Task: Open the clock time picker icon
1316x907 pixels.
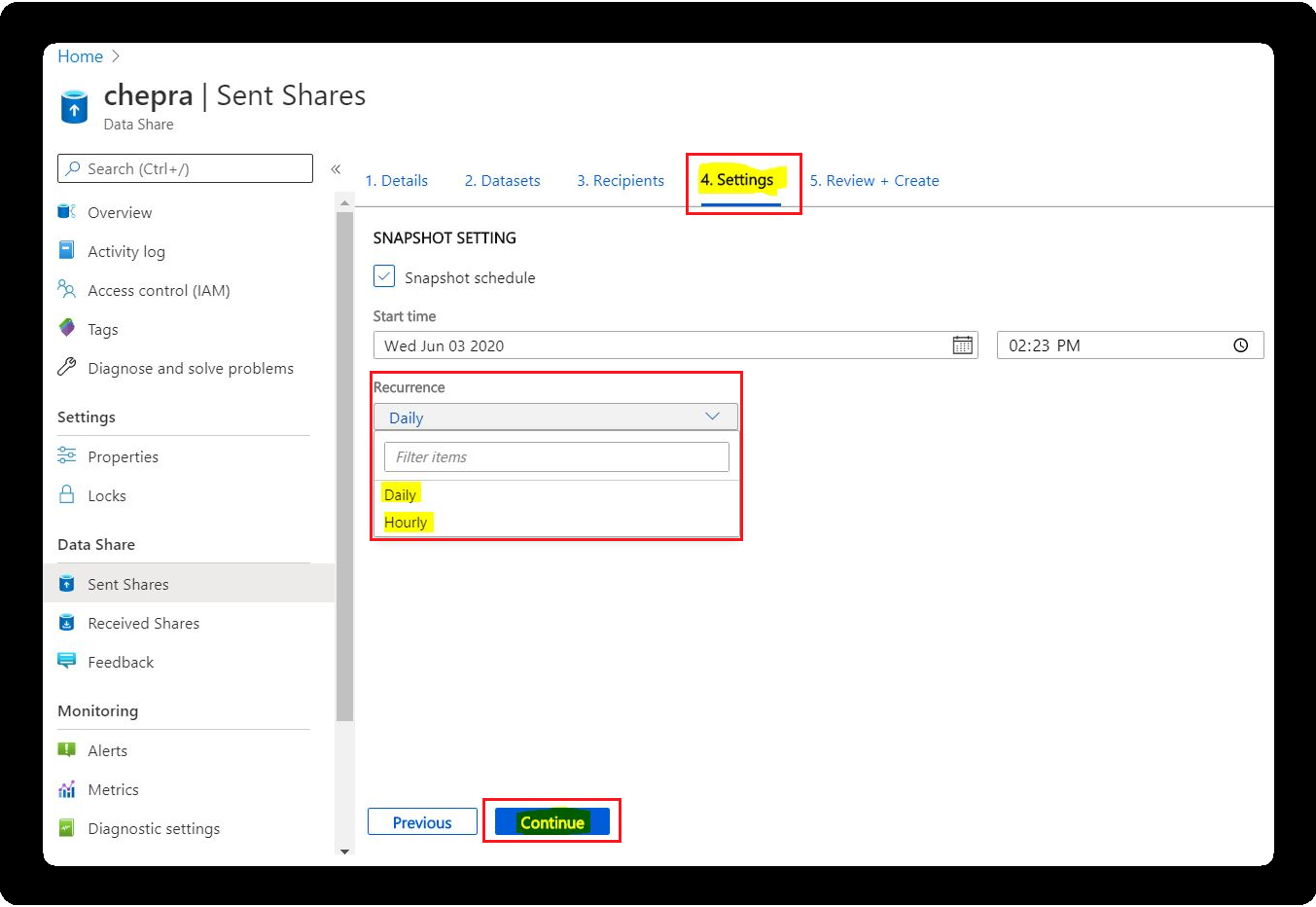Action: 1240,345
